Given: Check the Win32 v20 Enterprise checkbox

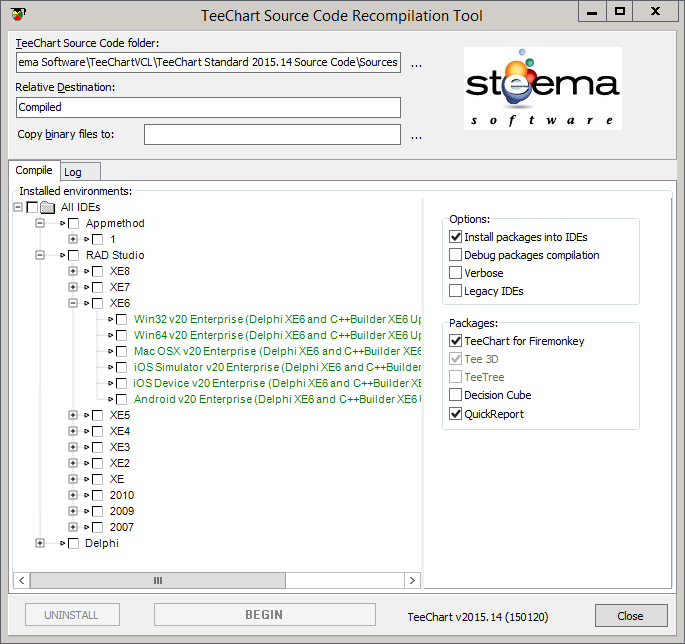Looking at the screenshot, I should coord(121,319).
